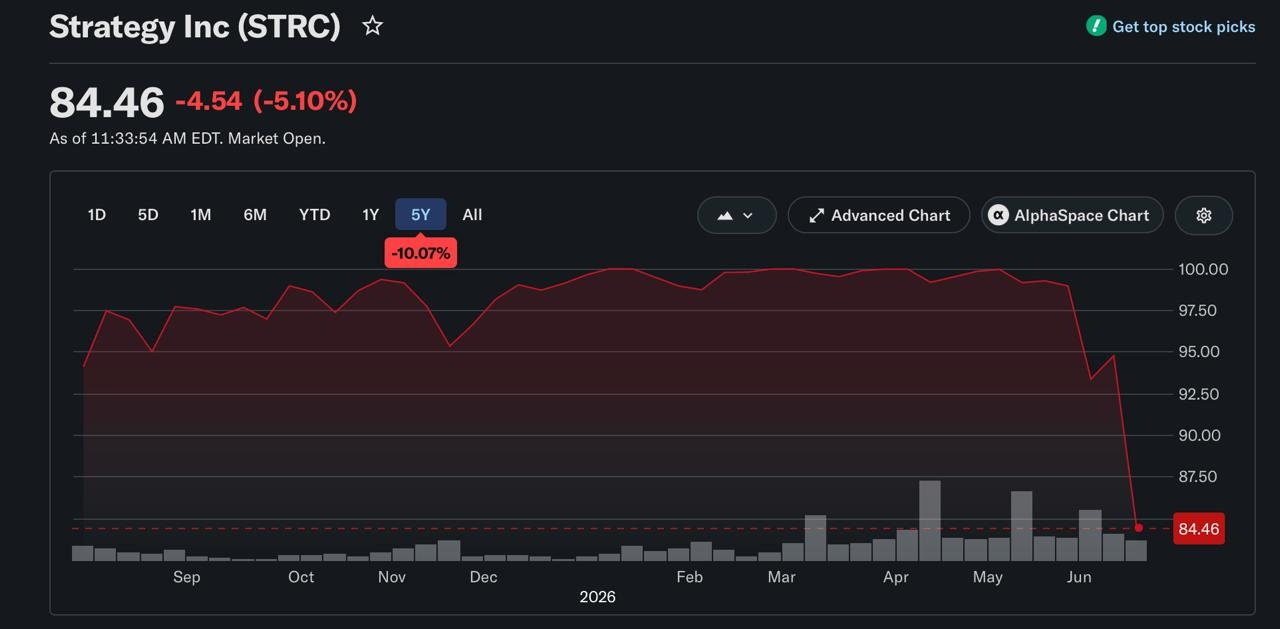Viewport: 1280px width, 629px height.
Task: Click the Jun month label
Action: click(1079, 577)
